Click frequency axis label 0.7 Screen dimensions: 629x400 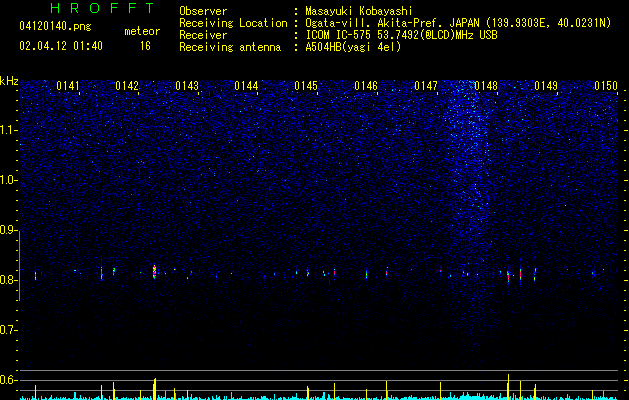(8, 330)
